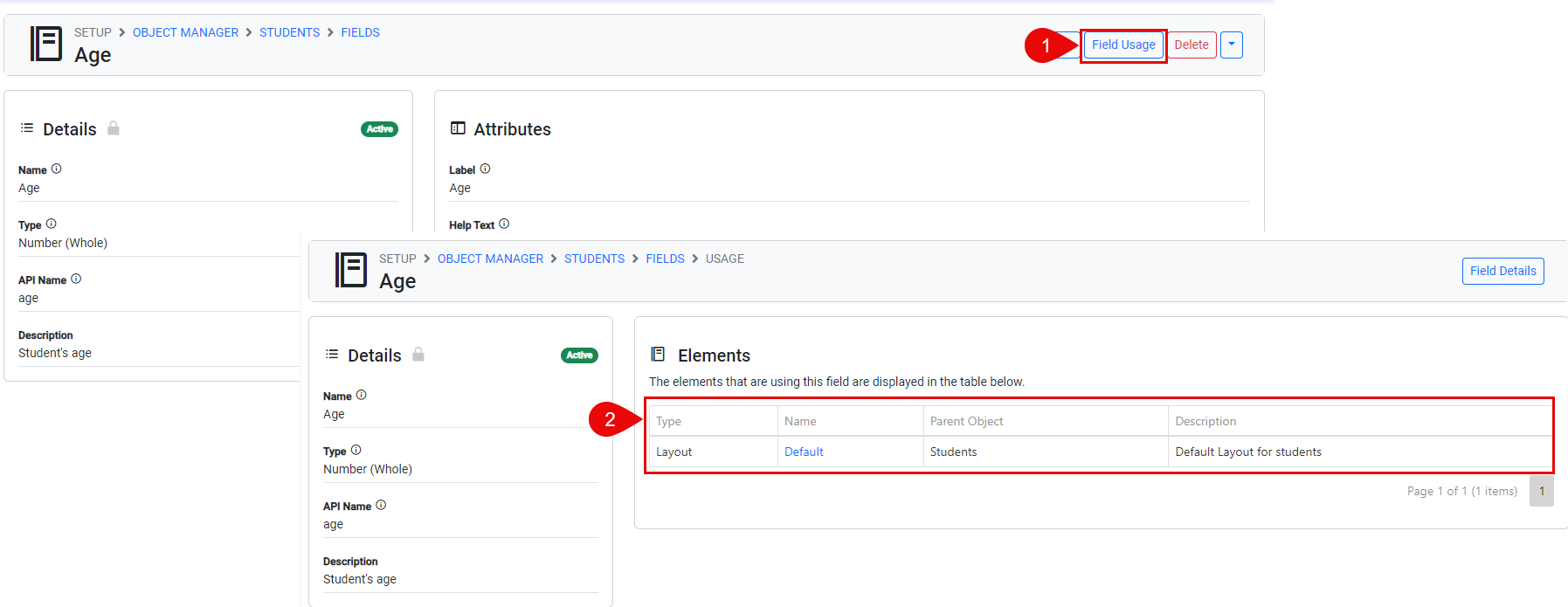The width and height of the screenshot is (1568, 607).
Task: Open the dropdown arrow next to Delete
Action: click(1231, 45)
